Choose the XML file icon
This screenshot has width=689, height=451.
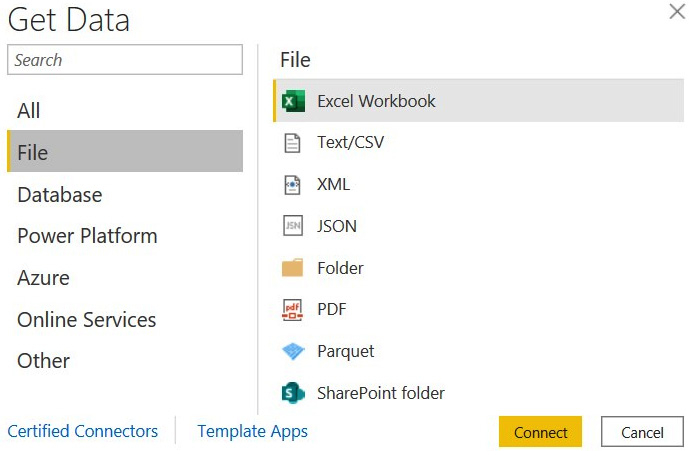tap(292, 185)
